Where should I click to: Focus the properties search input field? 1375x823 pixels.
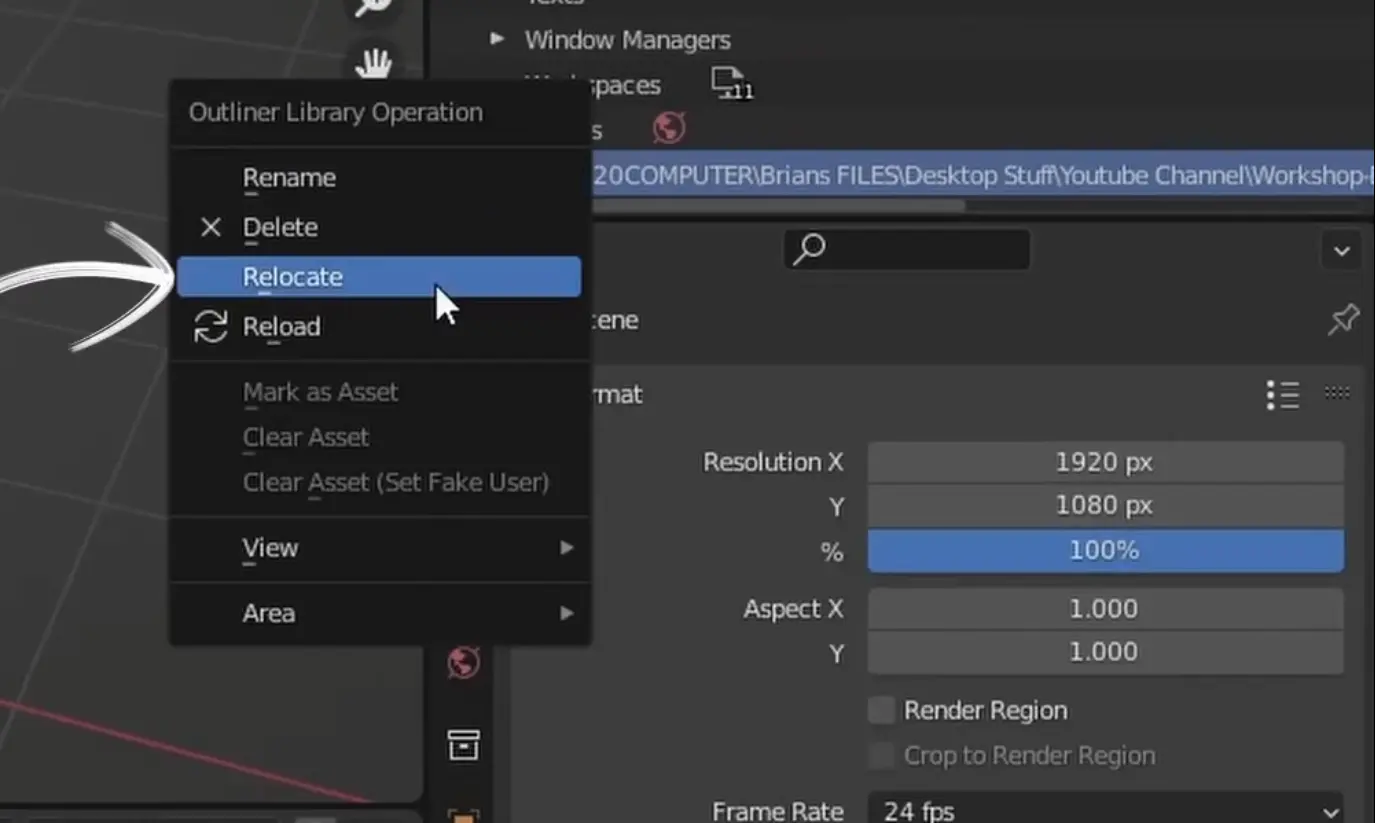[906, 250]
